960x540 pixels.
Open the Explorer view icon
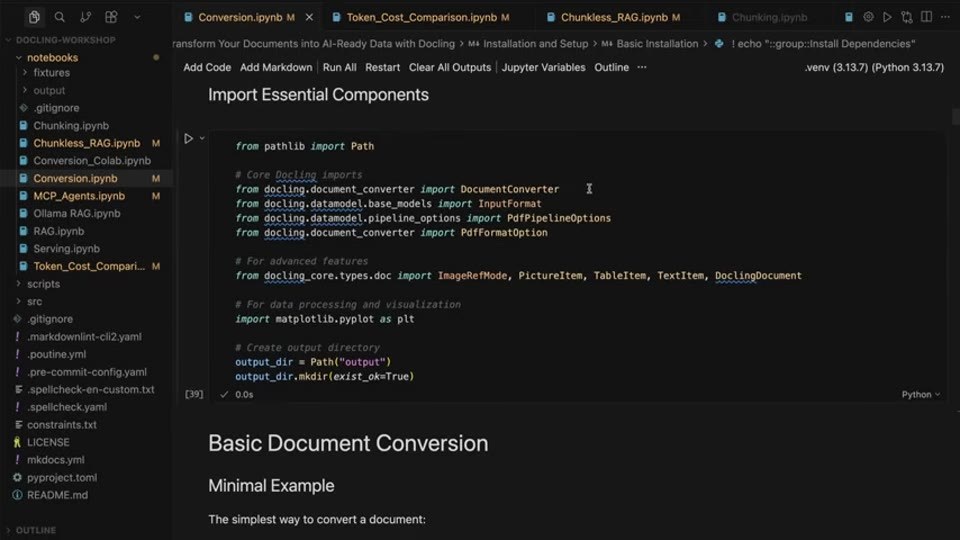click(34, 17)
